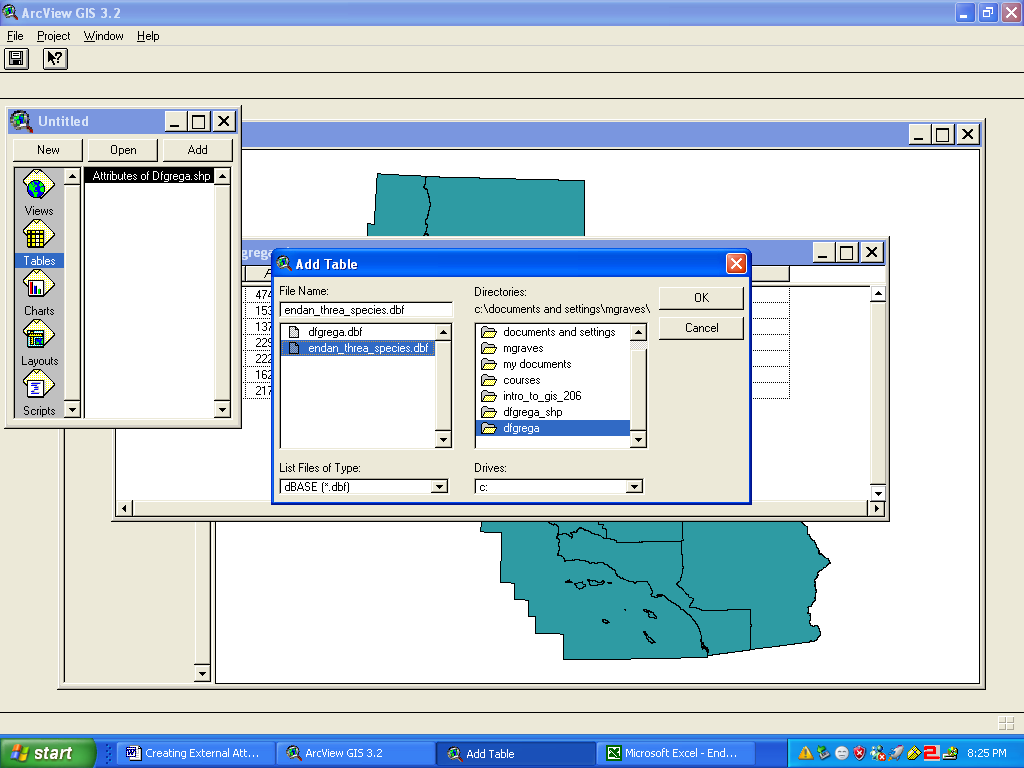1024x768 pixels.
Task: Select Attributes of Dfgrega.shp list entry
Action: 151,176
